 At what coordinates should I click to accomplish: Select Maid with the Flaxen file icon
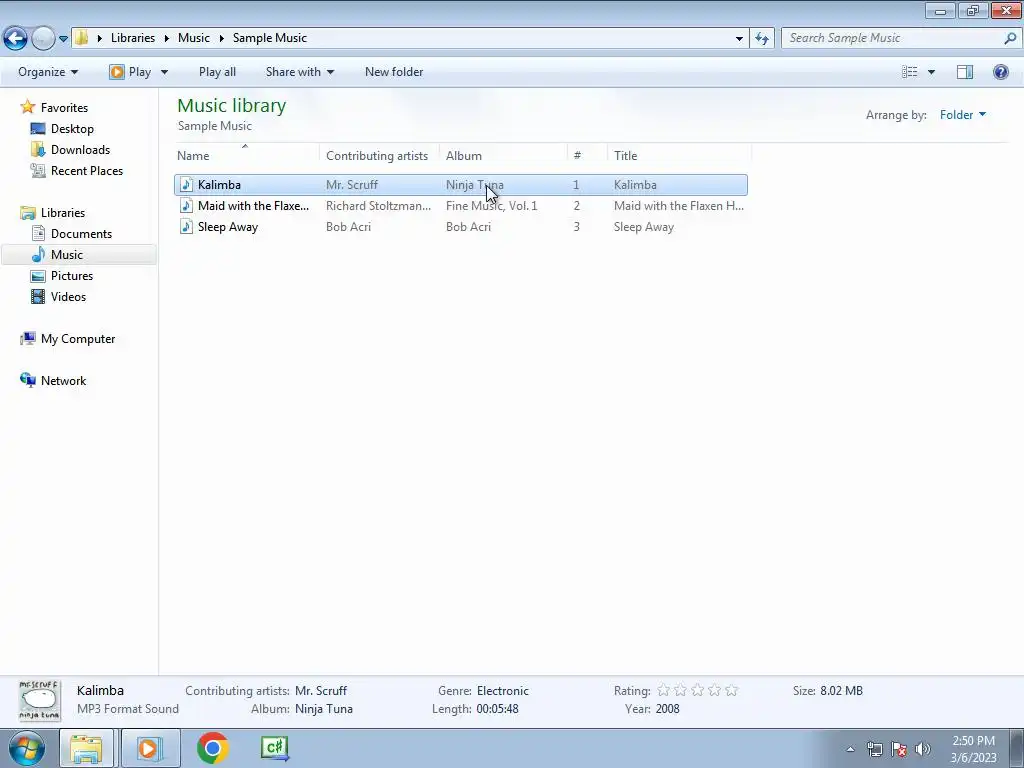coord(186,206)
